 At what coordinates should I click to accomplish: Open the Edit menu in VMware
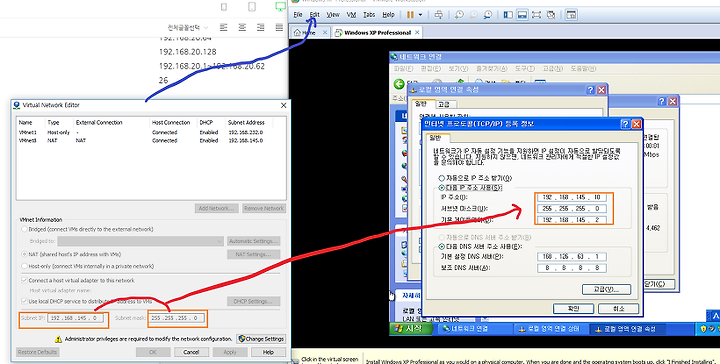pyautogui.click(x=314, y=15)
